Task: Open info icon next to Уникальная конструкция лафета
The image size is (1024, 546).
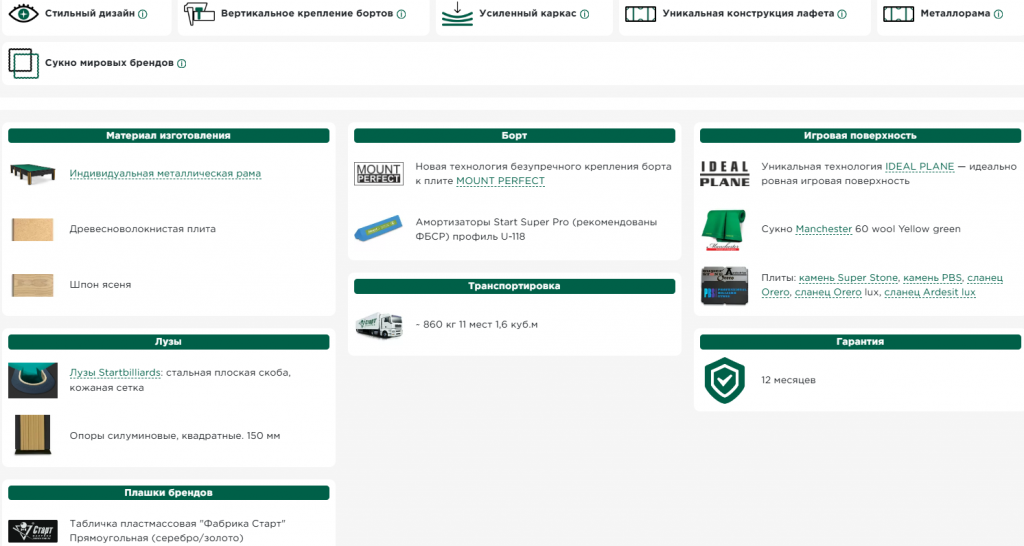Action: (842, 14)
